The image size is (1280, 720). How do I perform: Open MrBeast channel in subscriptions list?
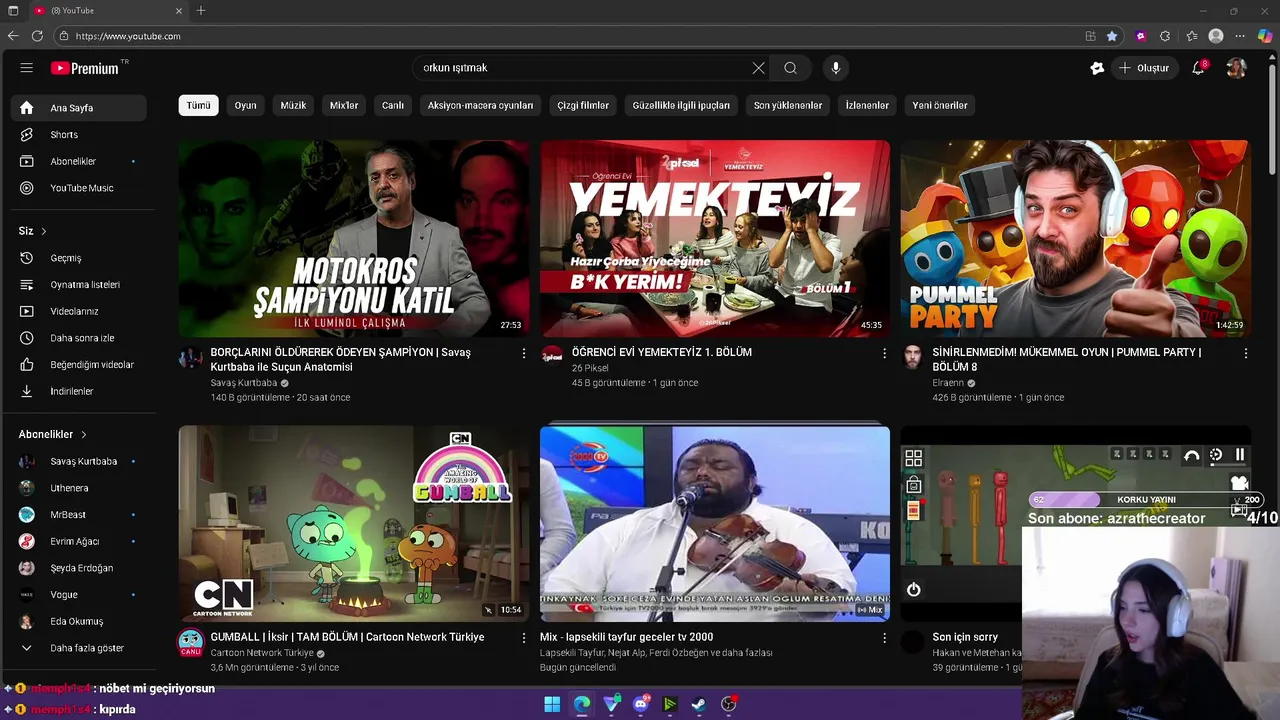pos(79,515)
